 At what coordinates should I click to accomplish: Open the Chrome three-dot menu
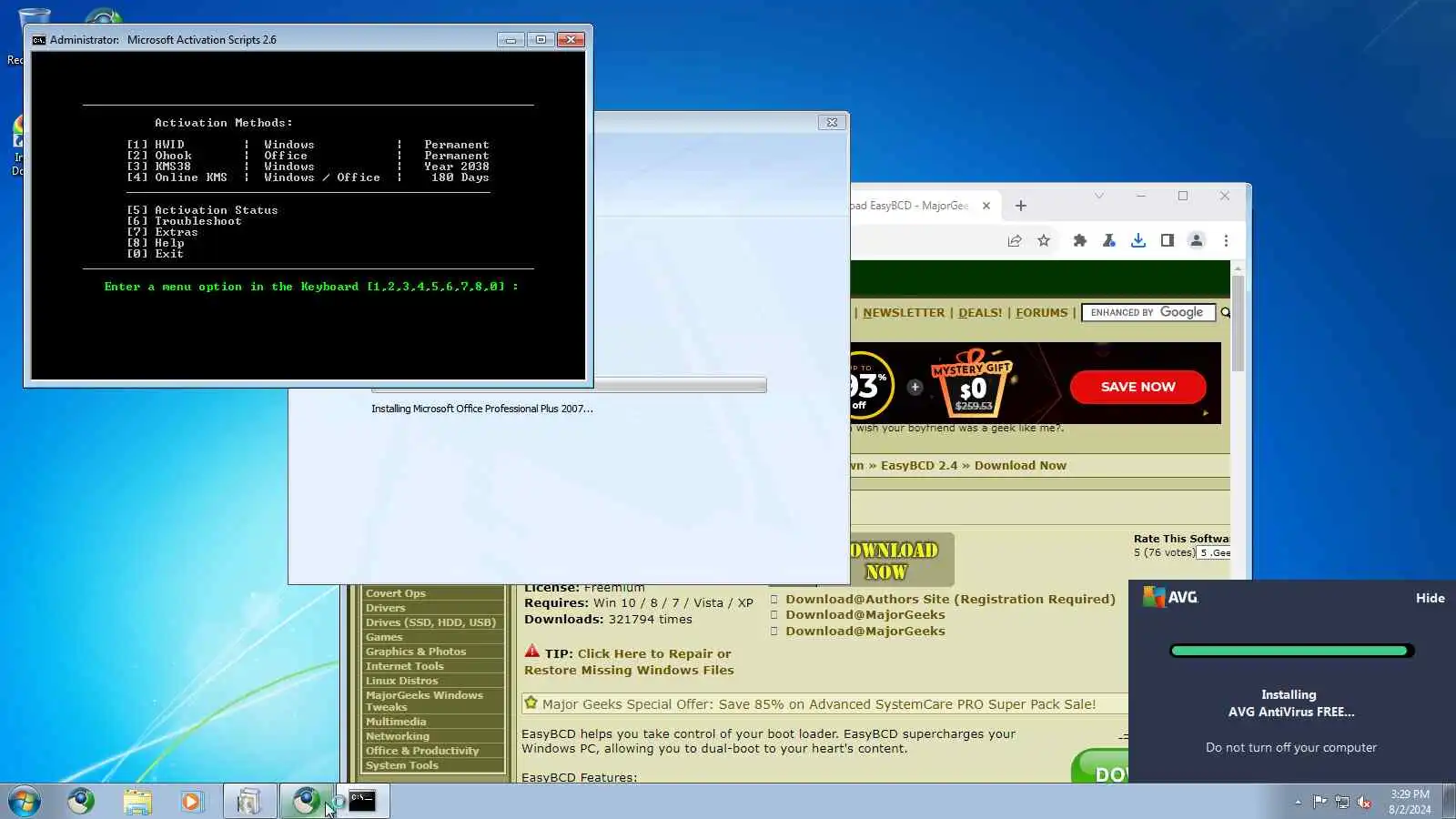1226,240
